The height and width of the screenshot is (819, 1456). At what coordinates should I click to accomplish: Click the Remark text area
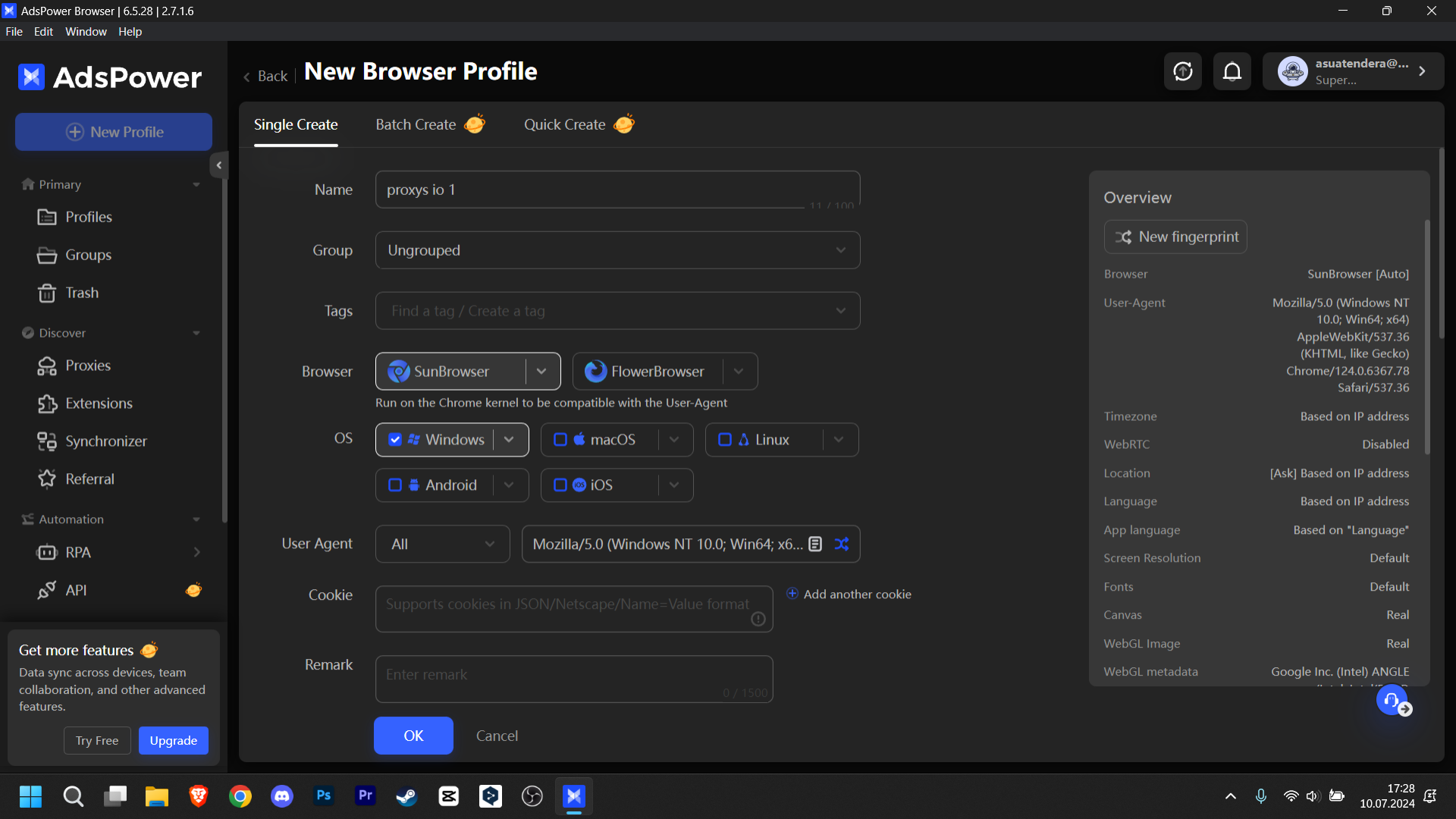pyautogui.click(x=574, y=679)
